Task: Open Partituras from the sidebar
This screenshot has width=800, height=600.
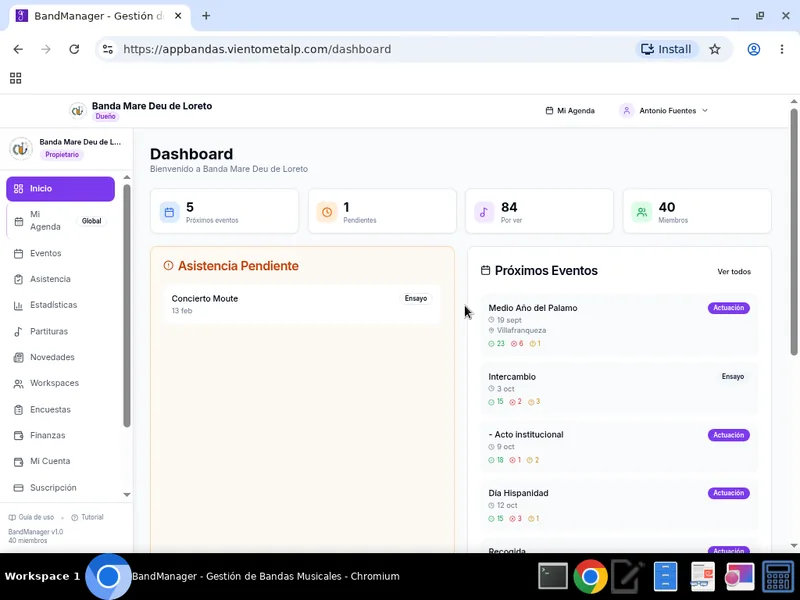Action: tap(60, 331)
